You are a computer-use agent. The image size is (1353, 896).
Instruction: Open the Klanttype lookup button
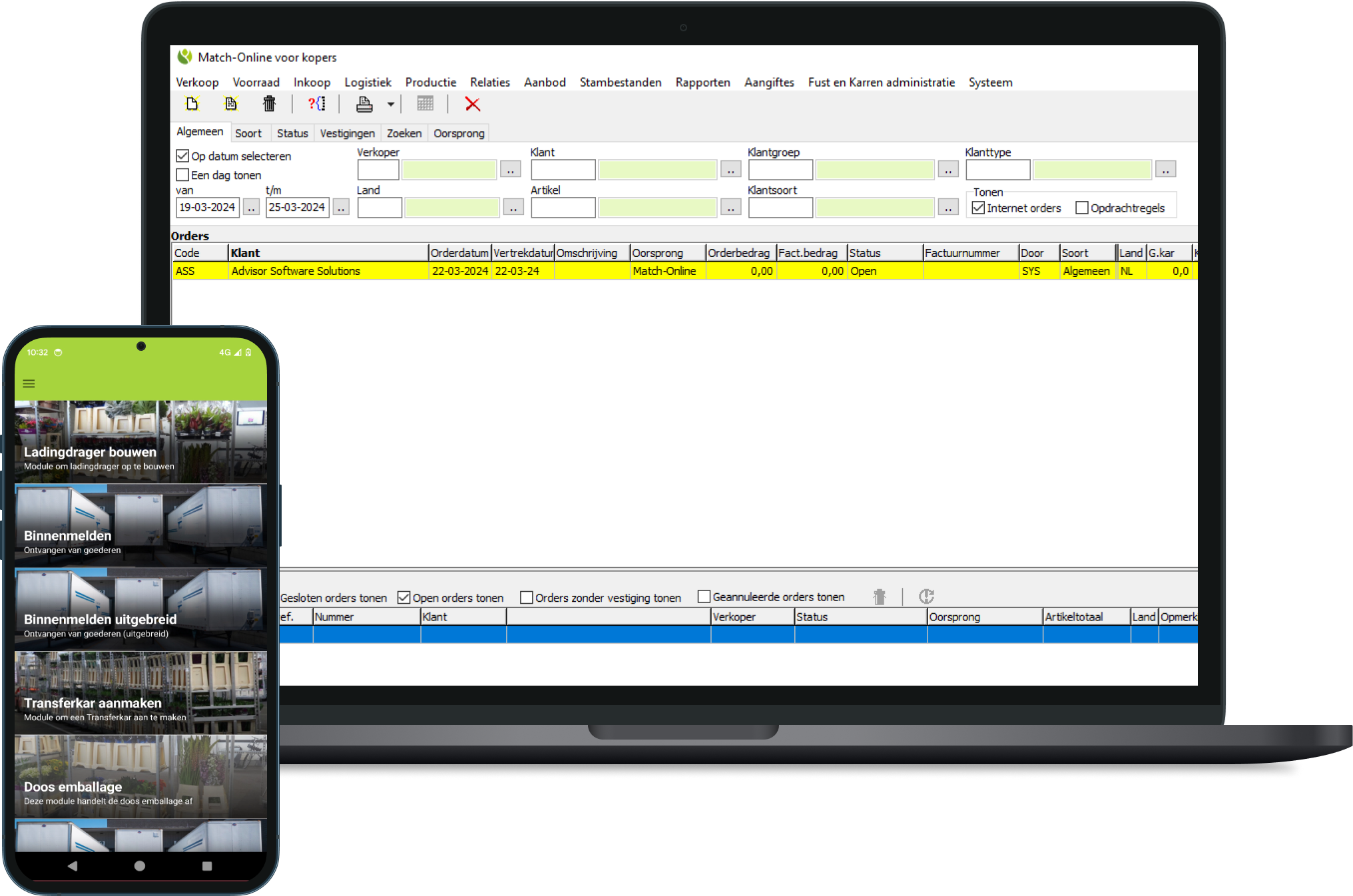[1165, 170]
